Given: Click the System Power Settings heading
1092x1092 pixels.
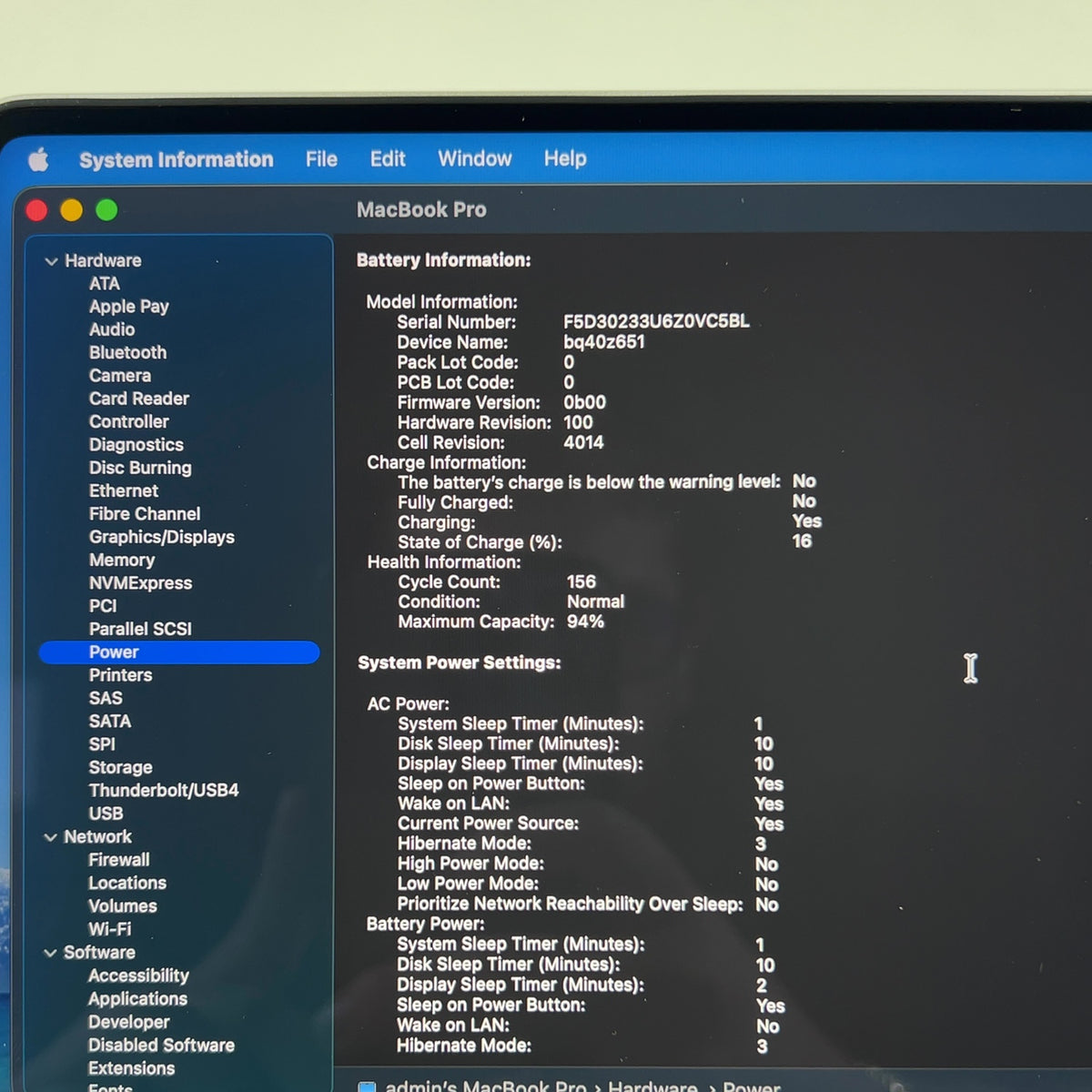Looking at the screenshot, I should click(x=460, y=663).
